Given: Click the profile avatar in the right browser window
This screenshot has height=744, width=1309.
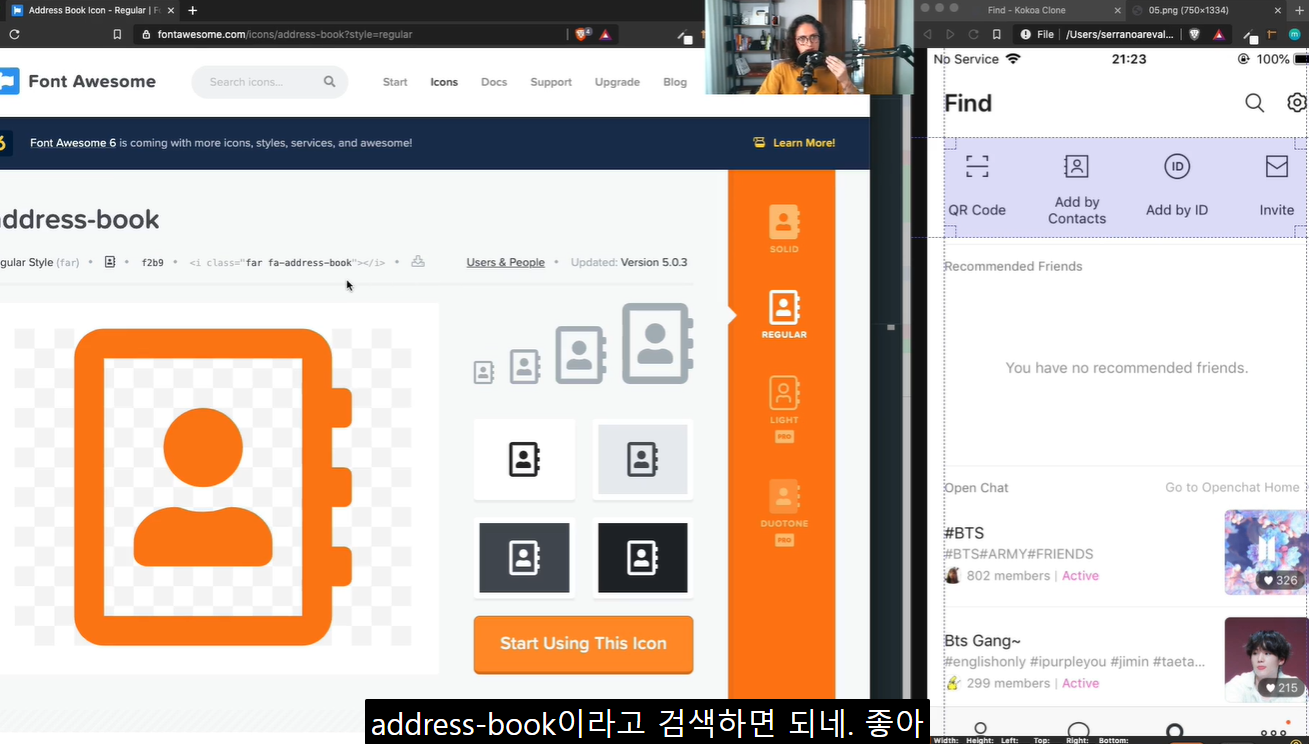Looking at the screenshot, I should (1293, 34).
